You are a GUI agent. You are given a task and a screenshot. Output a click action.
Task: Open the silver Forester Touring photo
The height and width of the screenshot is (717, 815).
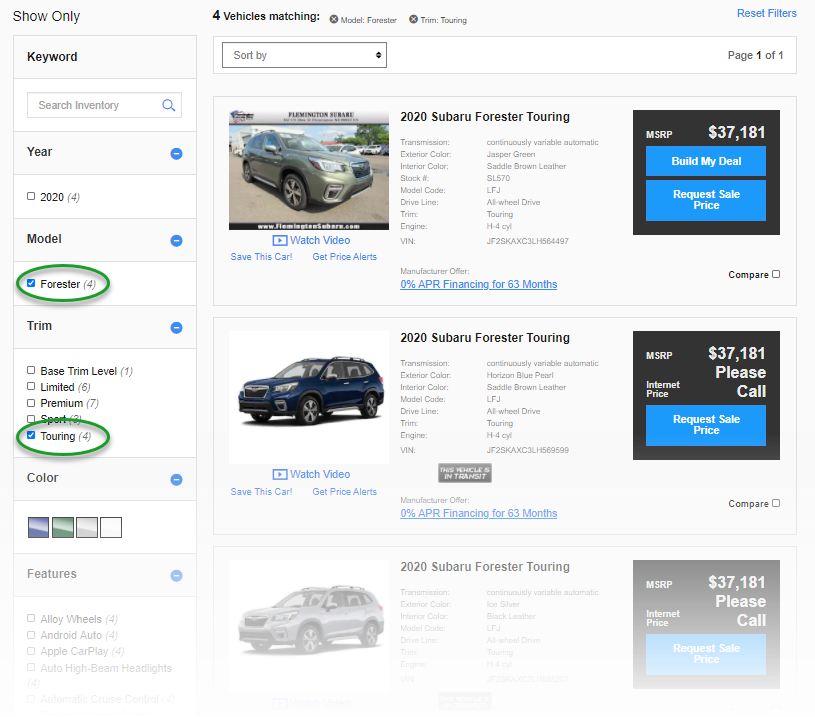tap(309, 622)
